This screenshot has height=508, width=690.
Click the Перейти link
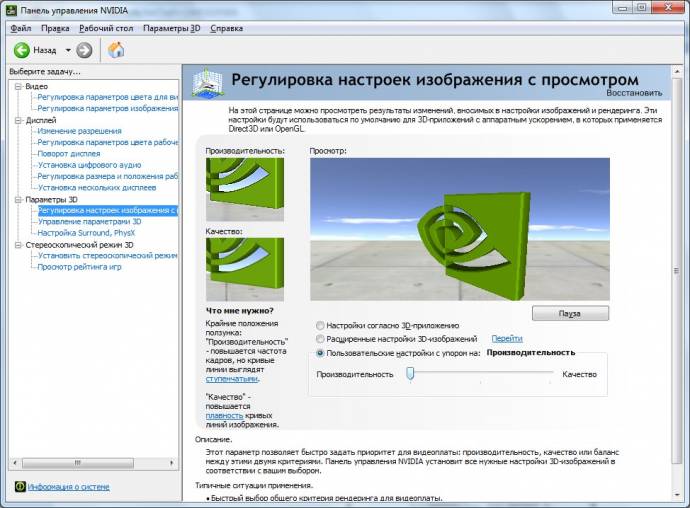[x=507, y=339]
